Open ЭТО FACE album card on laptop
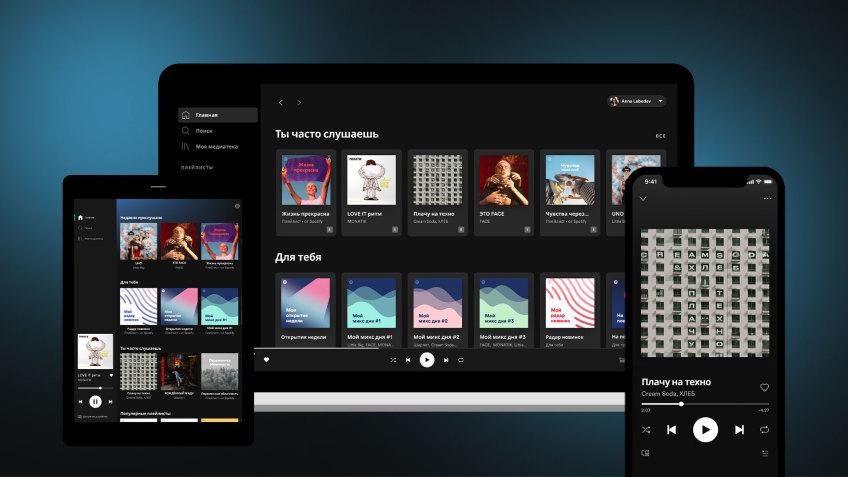Viewport: 848px width, 477px height. pos(504,193)
